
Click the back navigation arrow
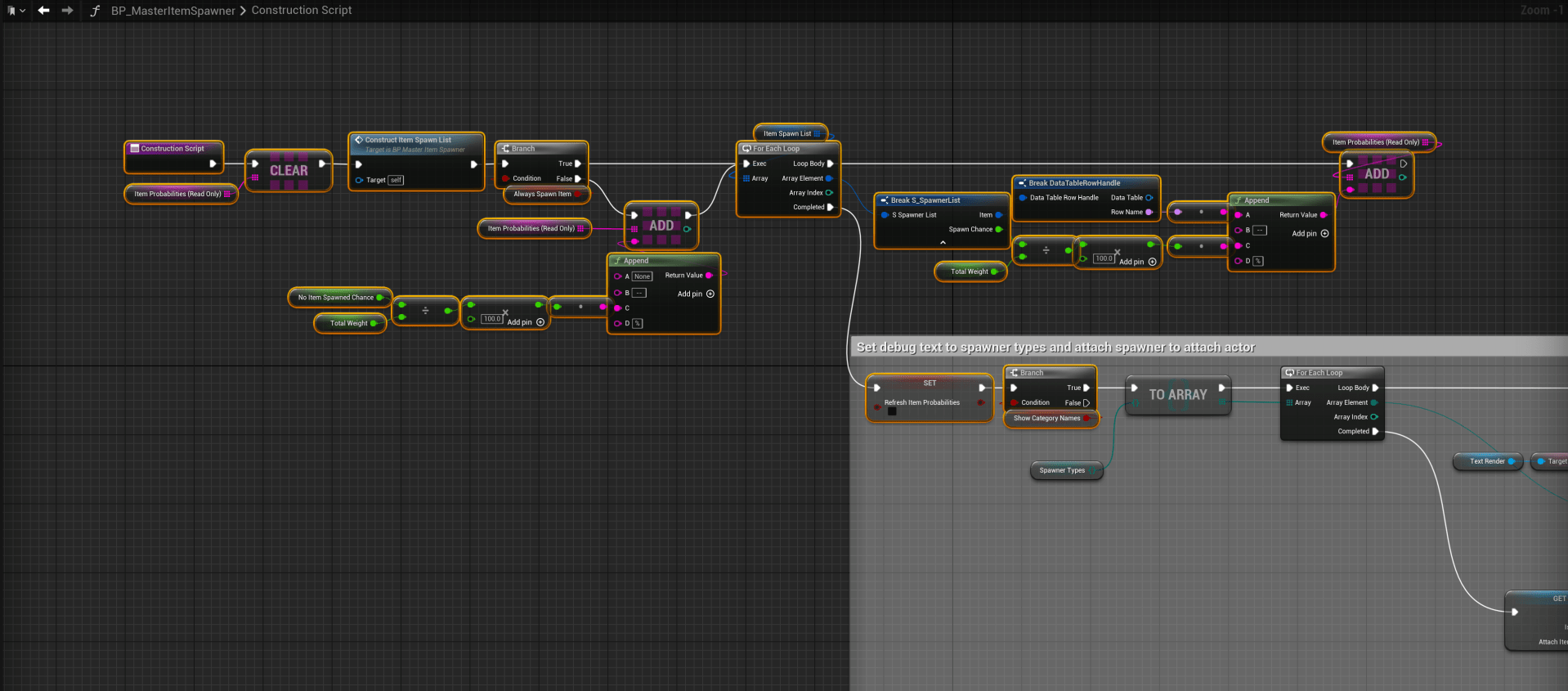coord(43,11)
